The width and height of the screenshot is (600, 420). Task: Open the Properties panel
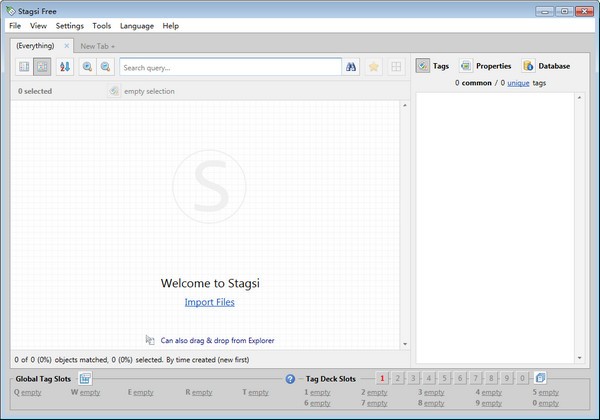[x=485, y=66]
